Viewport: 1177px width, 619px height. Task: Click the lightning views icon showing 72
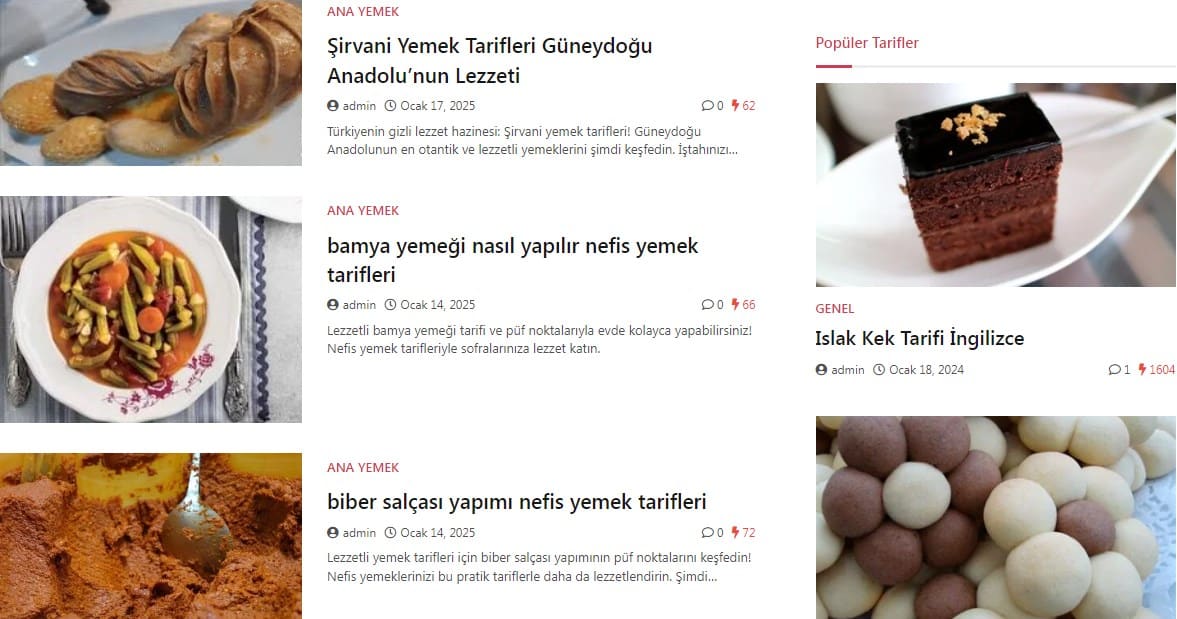pos(736,533)
